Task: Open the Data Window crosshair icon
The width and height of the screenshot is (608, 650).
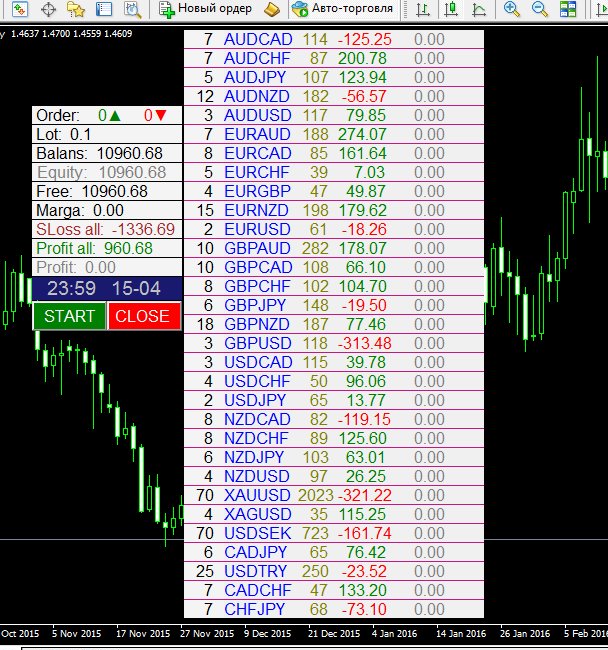Action: click(48, 9)
